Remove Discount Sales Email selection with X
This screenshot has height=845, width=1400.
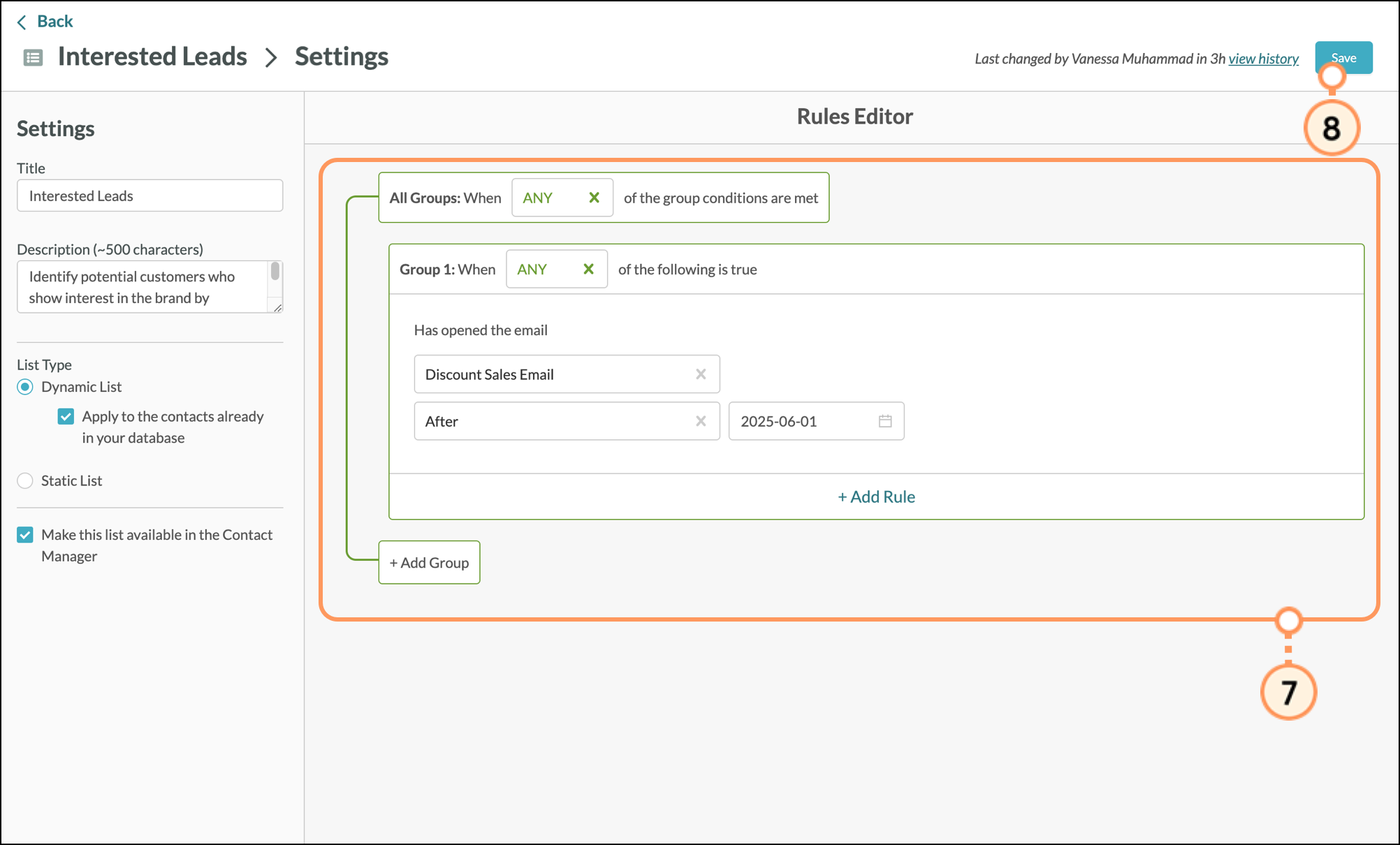(701, 374)
